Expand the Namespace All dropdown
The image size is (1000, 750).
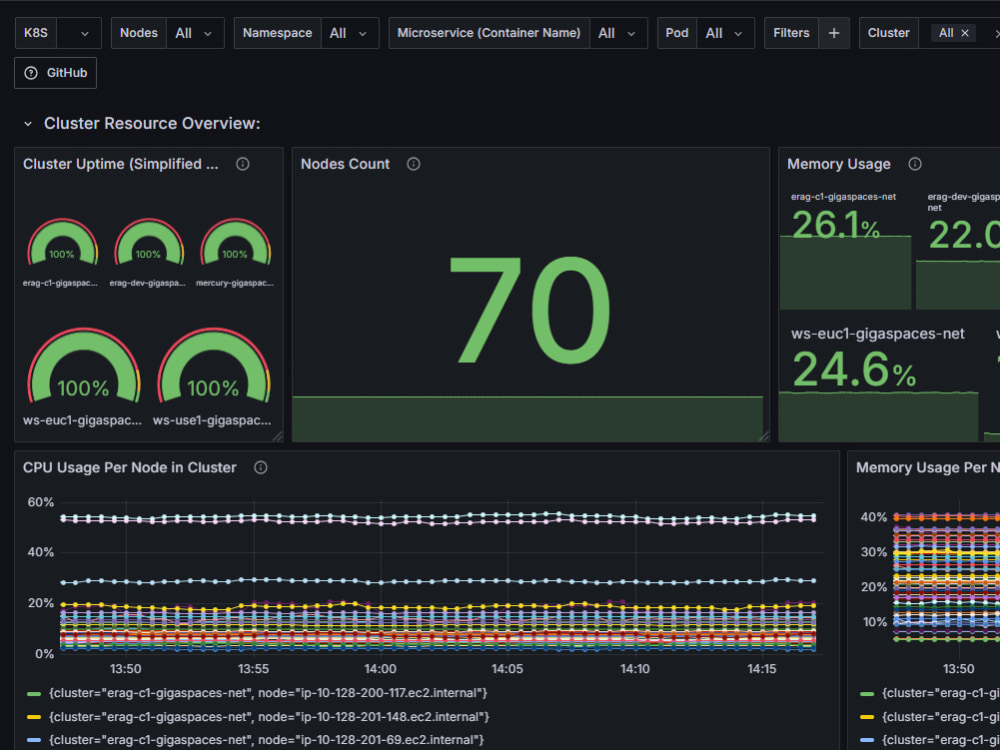350,33
